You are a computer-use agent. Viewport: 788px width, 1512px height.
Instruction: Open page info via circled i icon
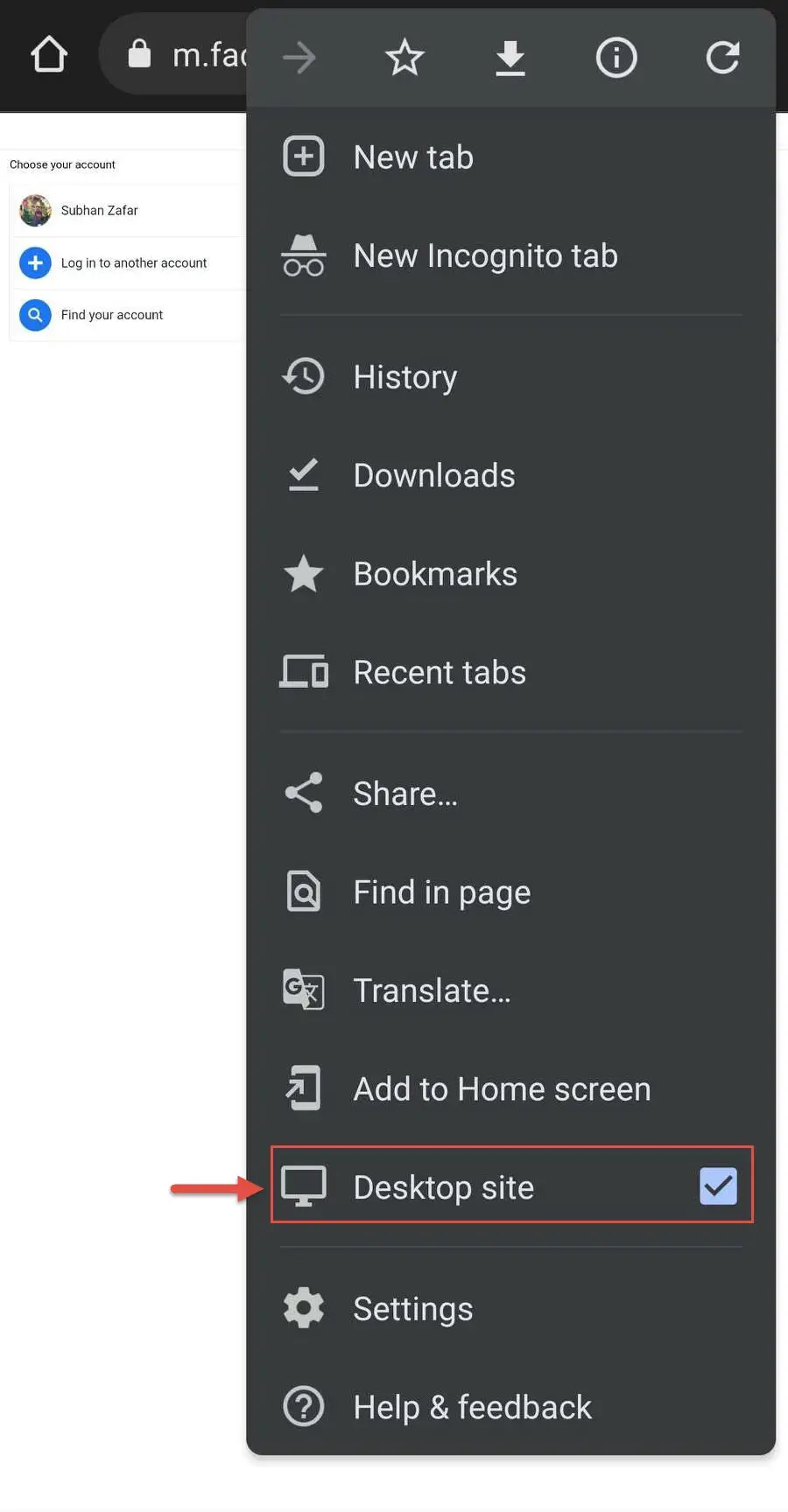click(x=616, y=58)
